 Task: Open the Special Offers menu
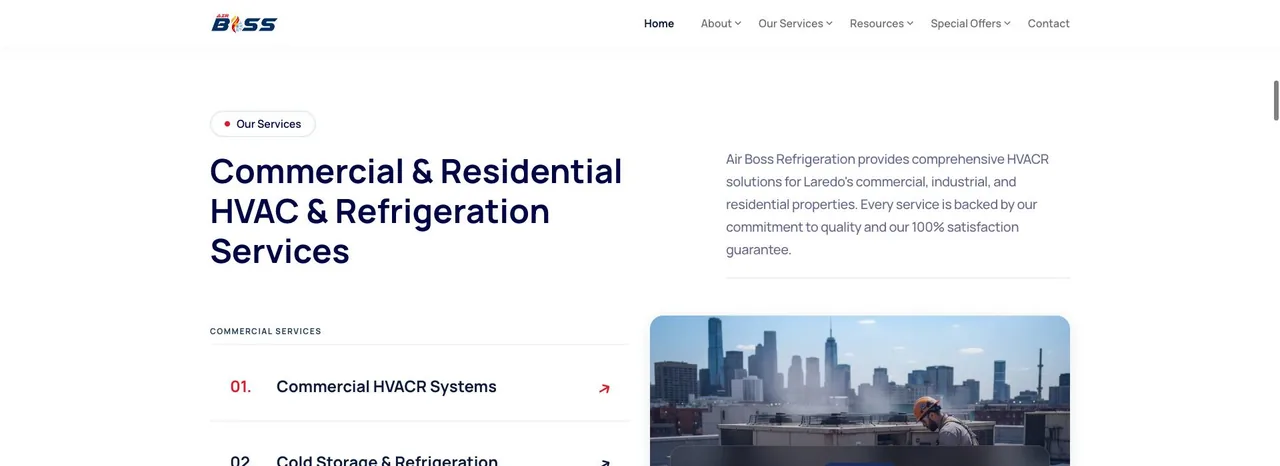point(966,23)
